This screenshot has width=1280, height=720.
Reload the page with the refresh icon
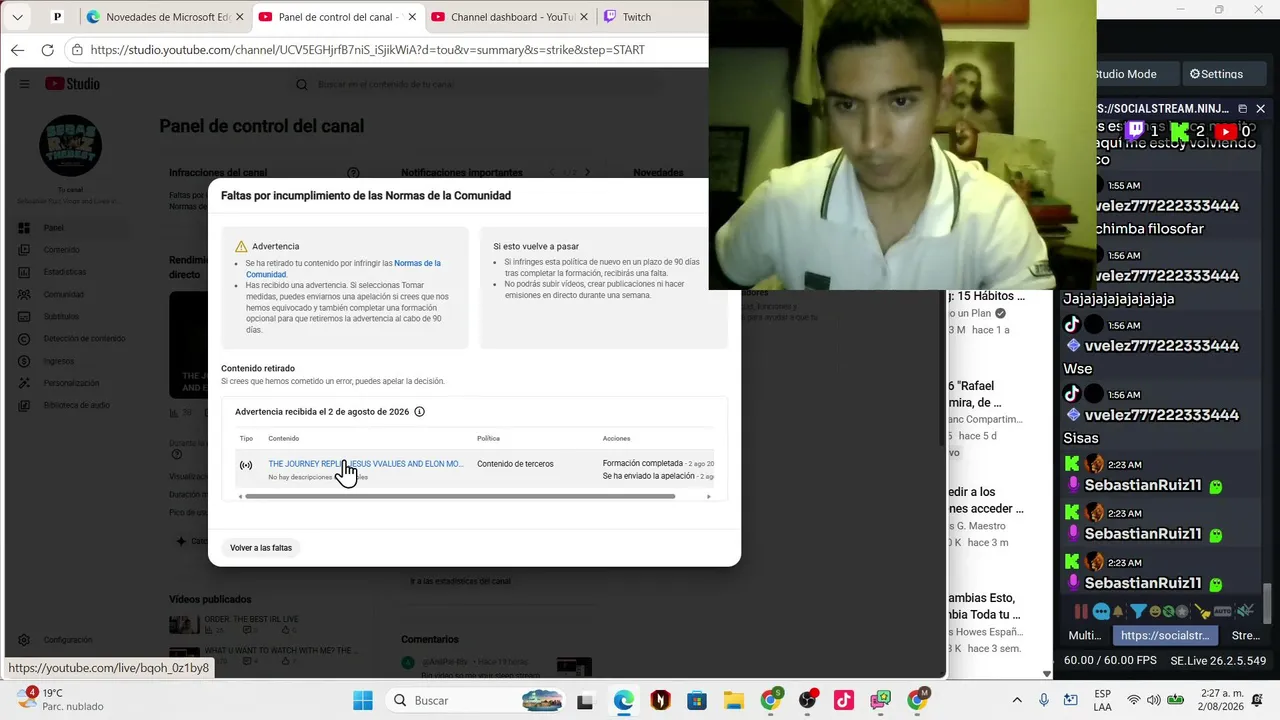tap(47, 50)
